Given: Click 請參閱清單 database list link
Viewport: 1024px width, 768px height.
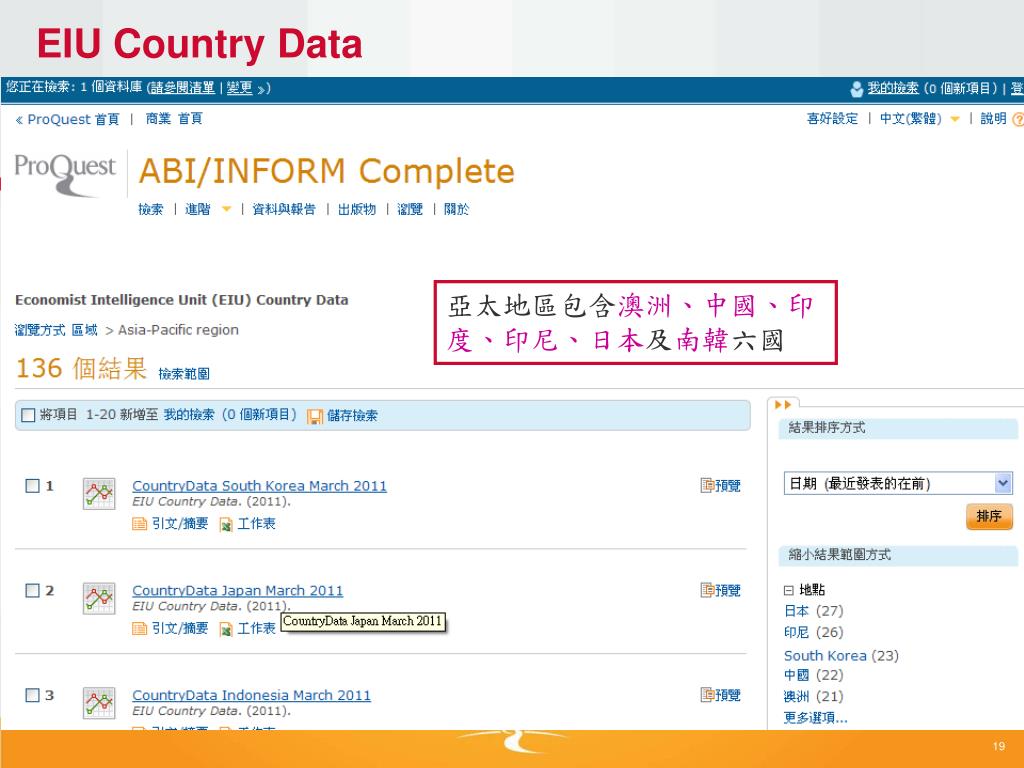Looking at the screenshot, I should click(182, 88).
